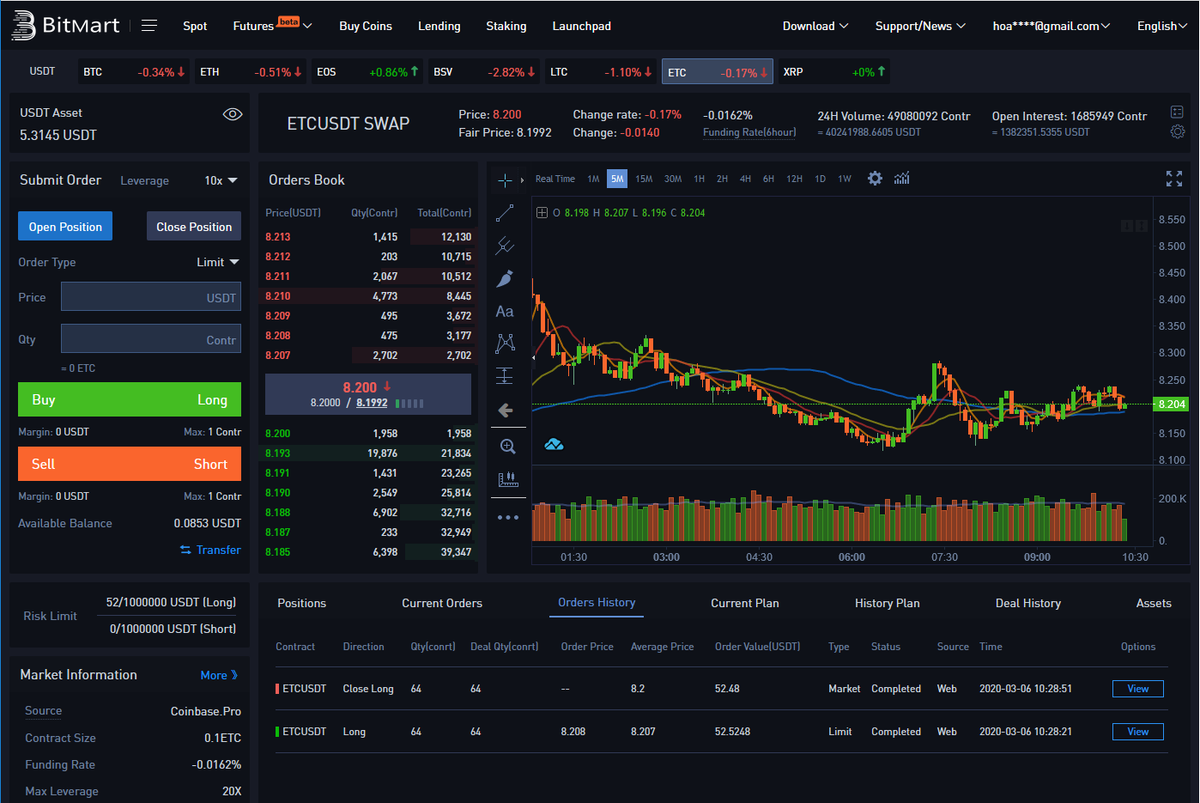Select the 1D chart interval
Screen dimensions: 1200x803
[820, 179]
